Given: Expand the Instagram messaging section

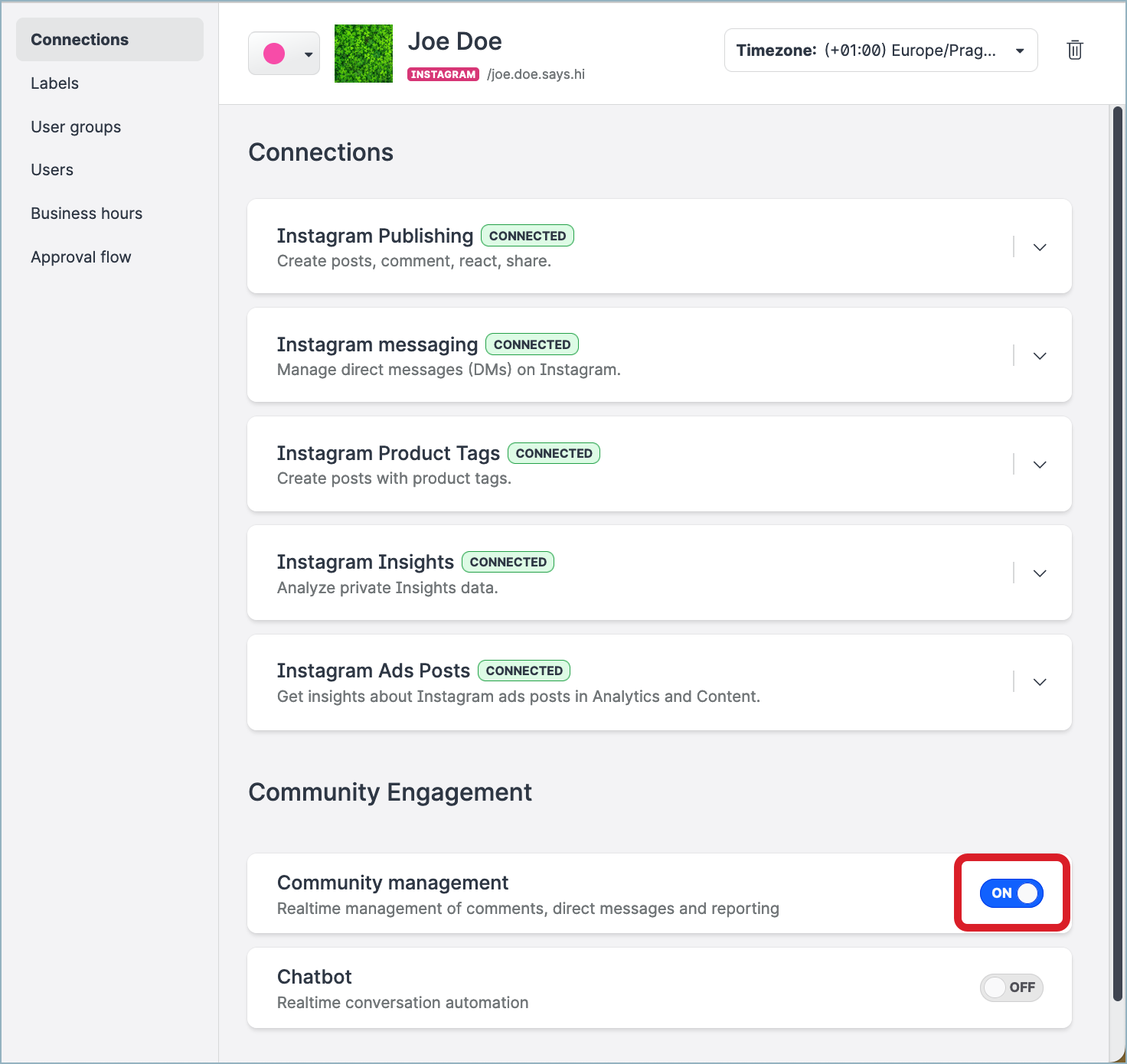Looking at the screenshot, I should (1039, 355).
